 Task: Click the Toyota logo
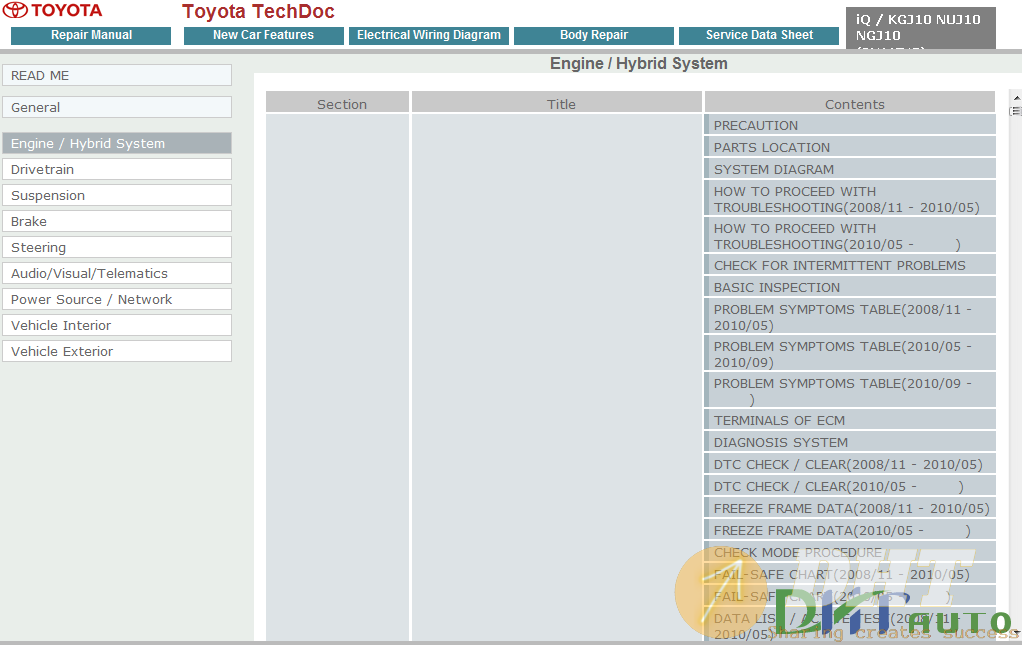click(53, 10)
